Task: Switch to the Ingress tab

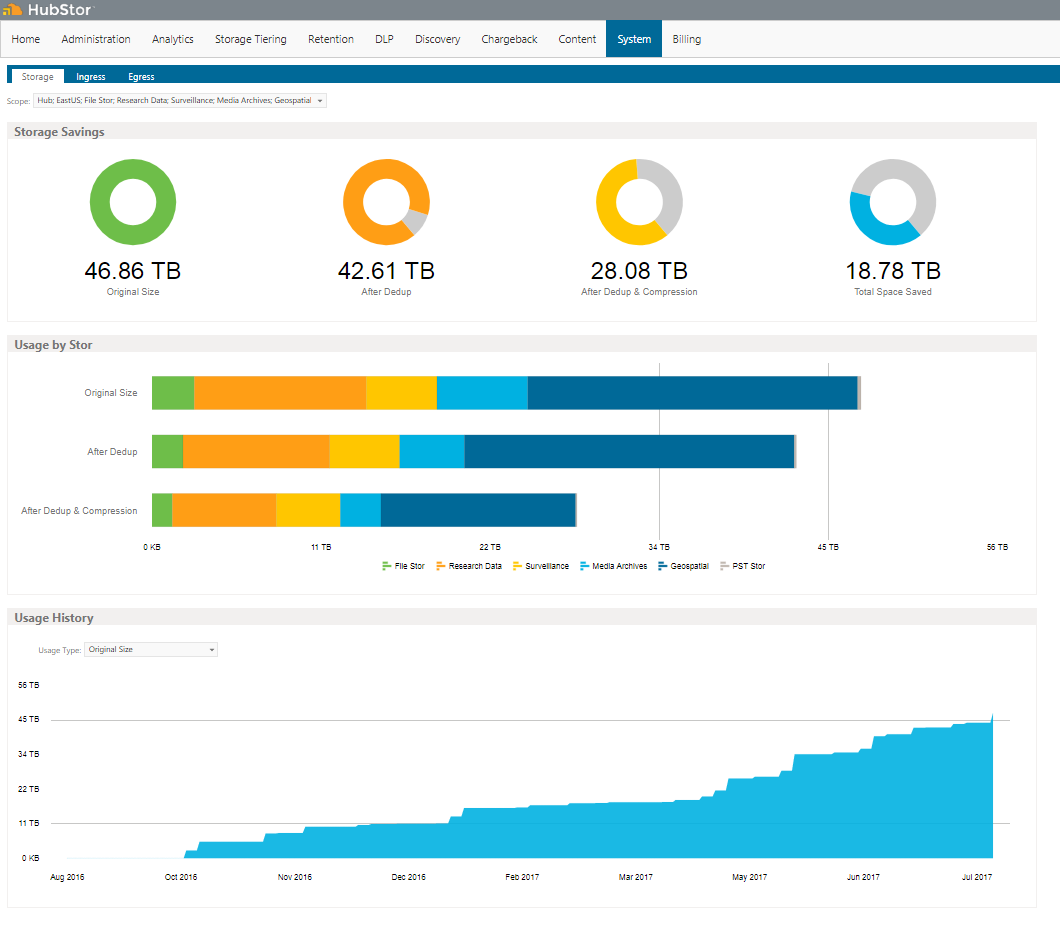Action: (91, 76)
